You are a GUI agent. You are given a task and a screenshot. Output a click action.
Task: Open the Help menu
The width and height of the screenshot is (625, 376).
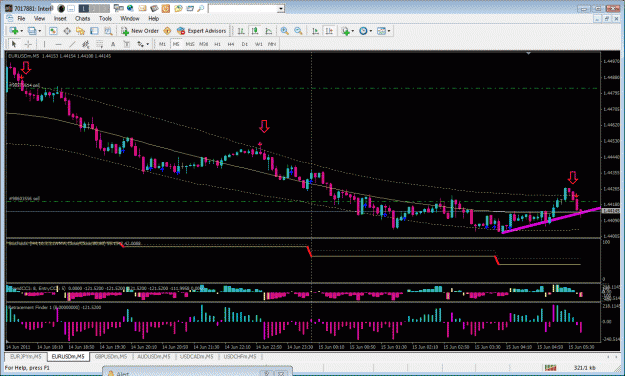pyautogui.click(x=153, y=18)
